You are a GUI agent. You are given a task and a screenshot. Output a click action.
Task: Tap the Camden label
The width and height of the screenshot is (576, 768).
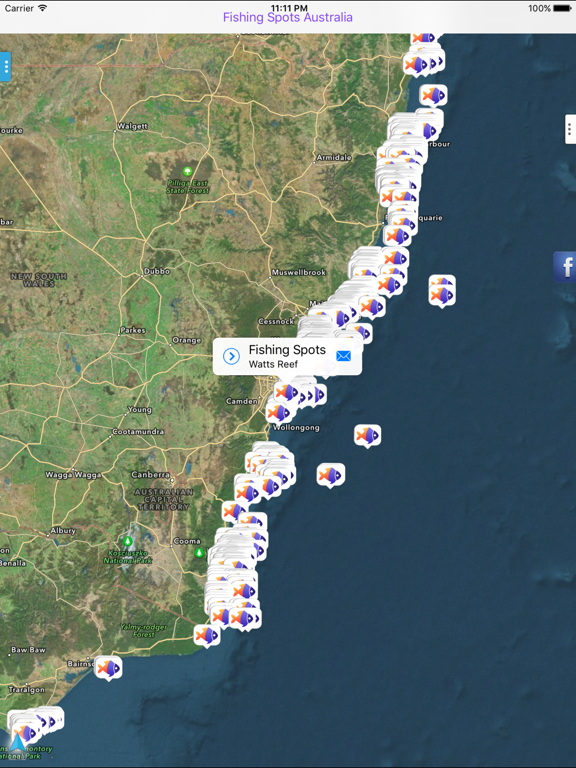tap(241, 401)
